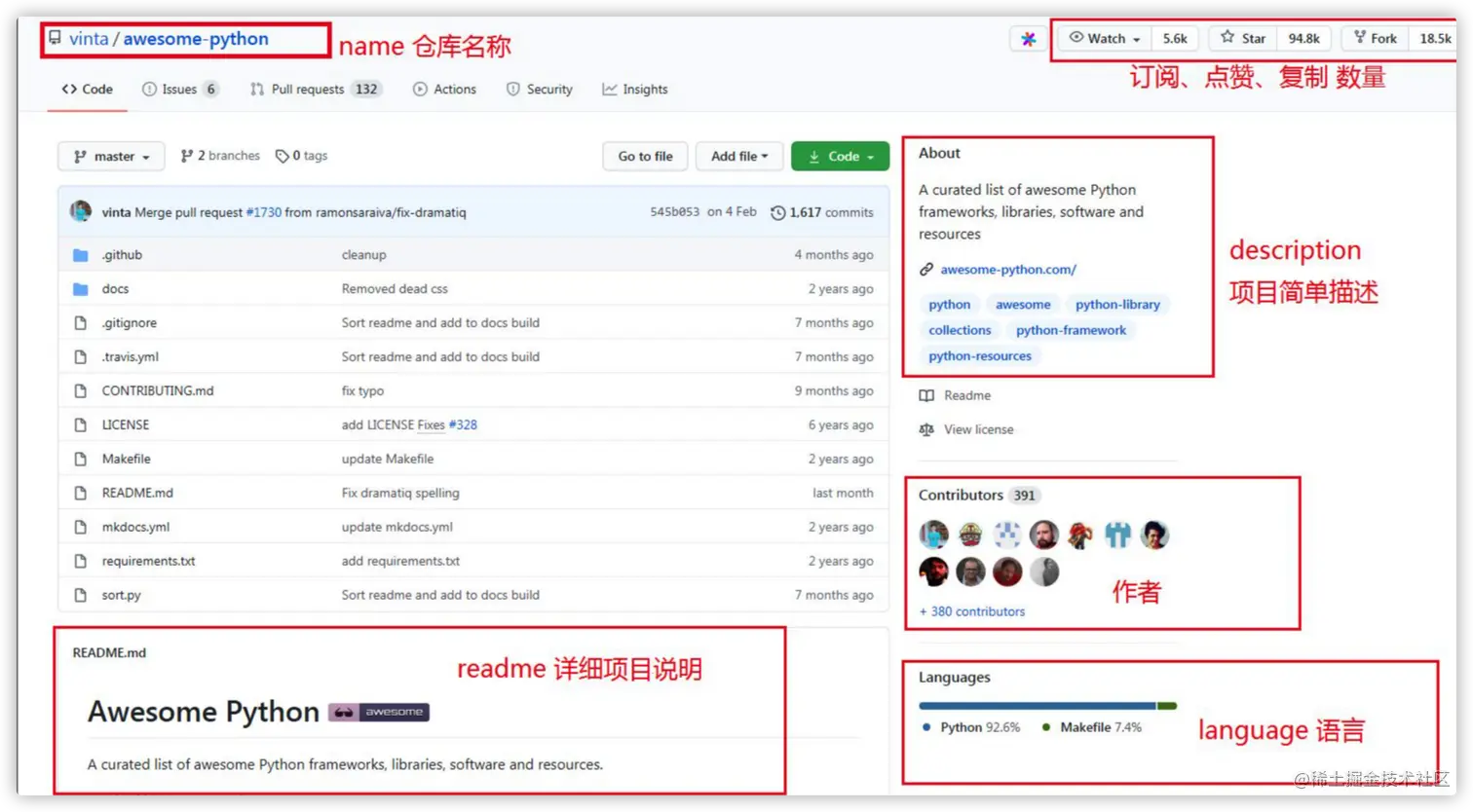
Task: Open the View license link
Action: tap(966, 429)
